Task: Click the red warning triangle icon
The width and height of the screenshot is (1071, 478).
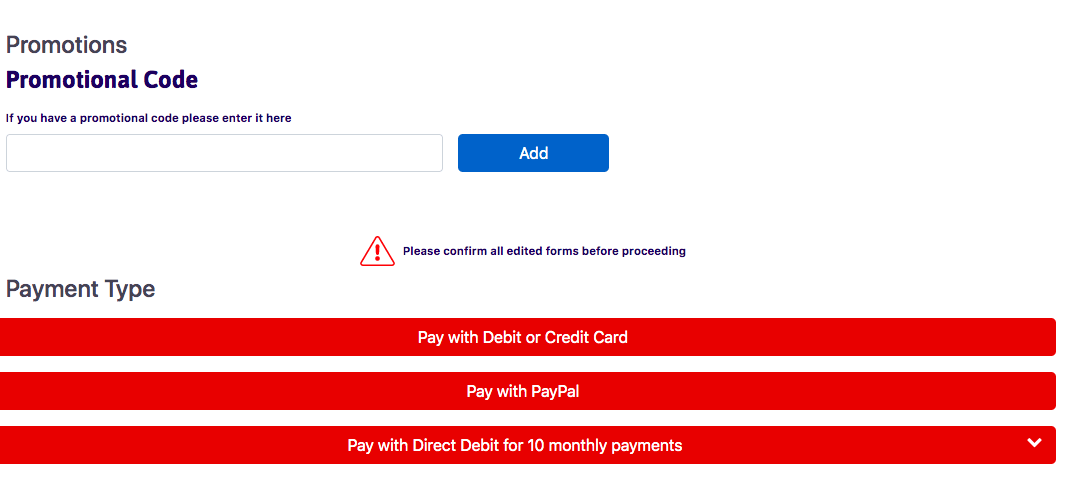Action: pyautogui.click(x=377, y=251)
